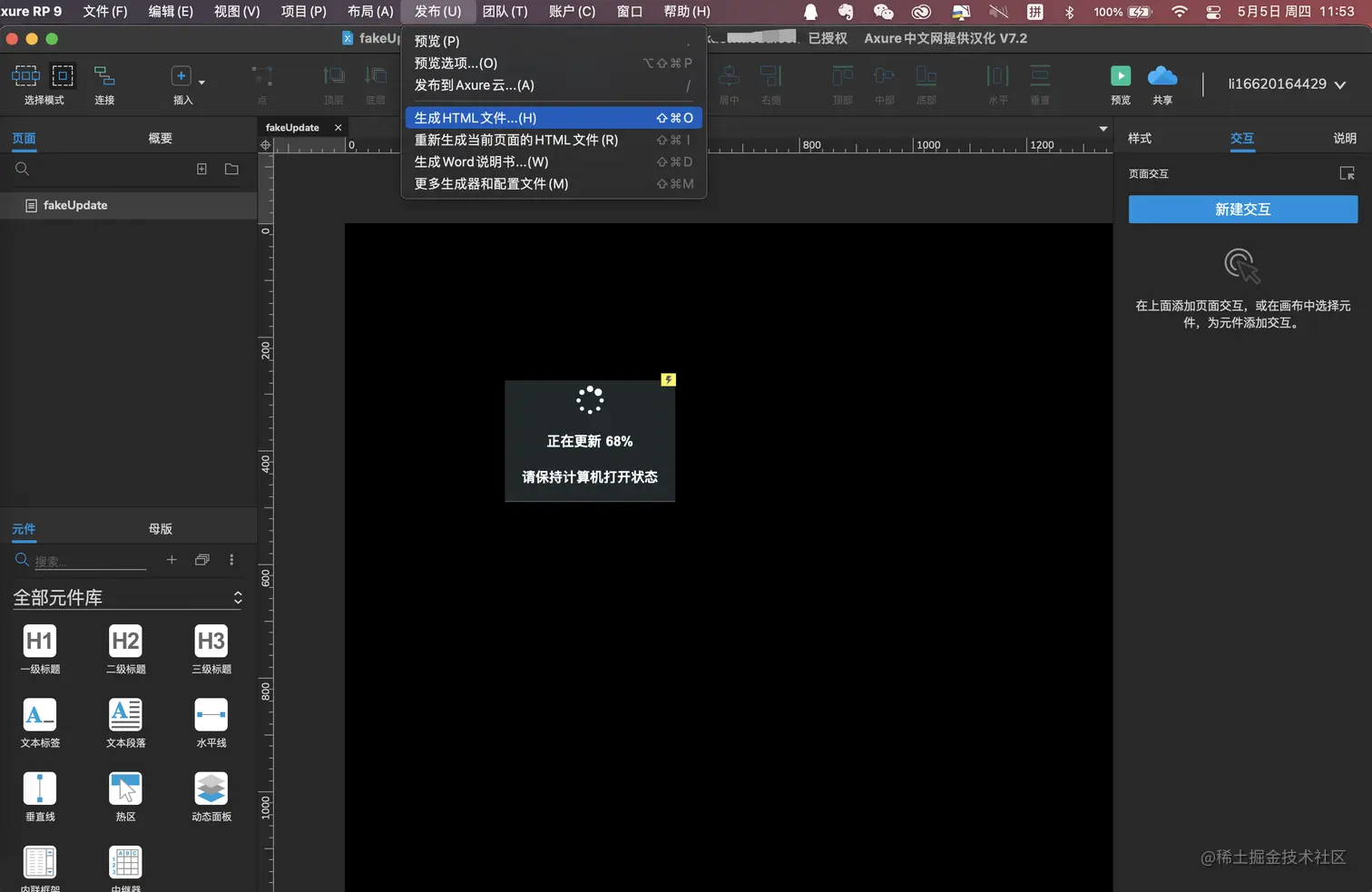Image resolution: width=1372 pixels, height=892 pixels.
Task: Select the contained selection mode icon
Action: pyautogui.click(x=63, y=75)
